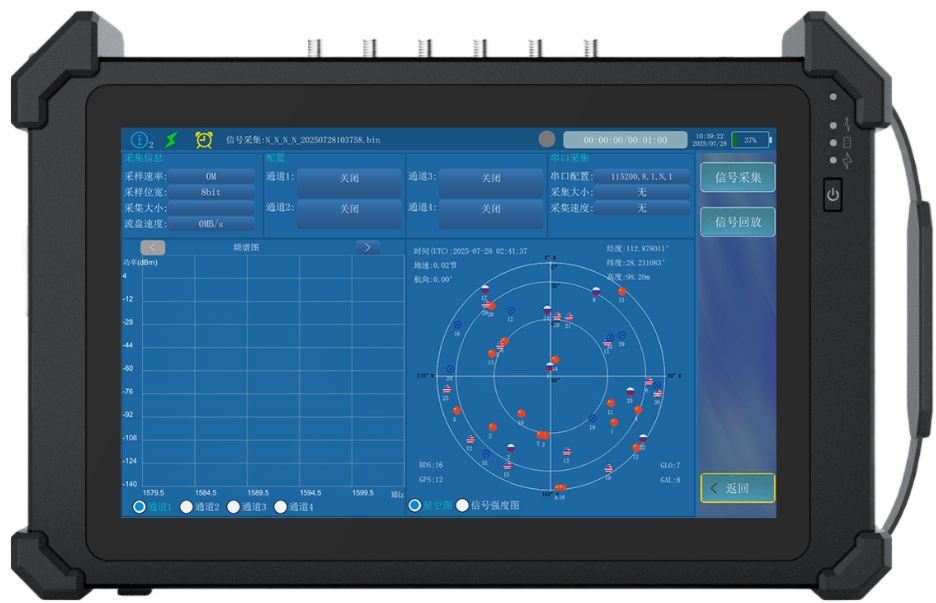936x603 pixels.
Task: Open the 通道4 config selector showing 关闭
Action: pyautogui.click(x=490, y=209)
